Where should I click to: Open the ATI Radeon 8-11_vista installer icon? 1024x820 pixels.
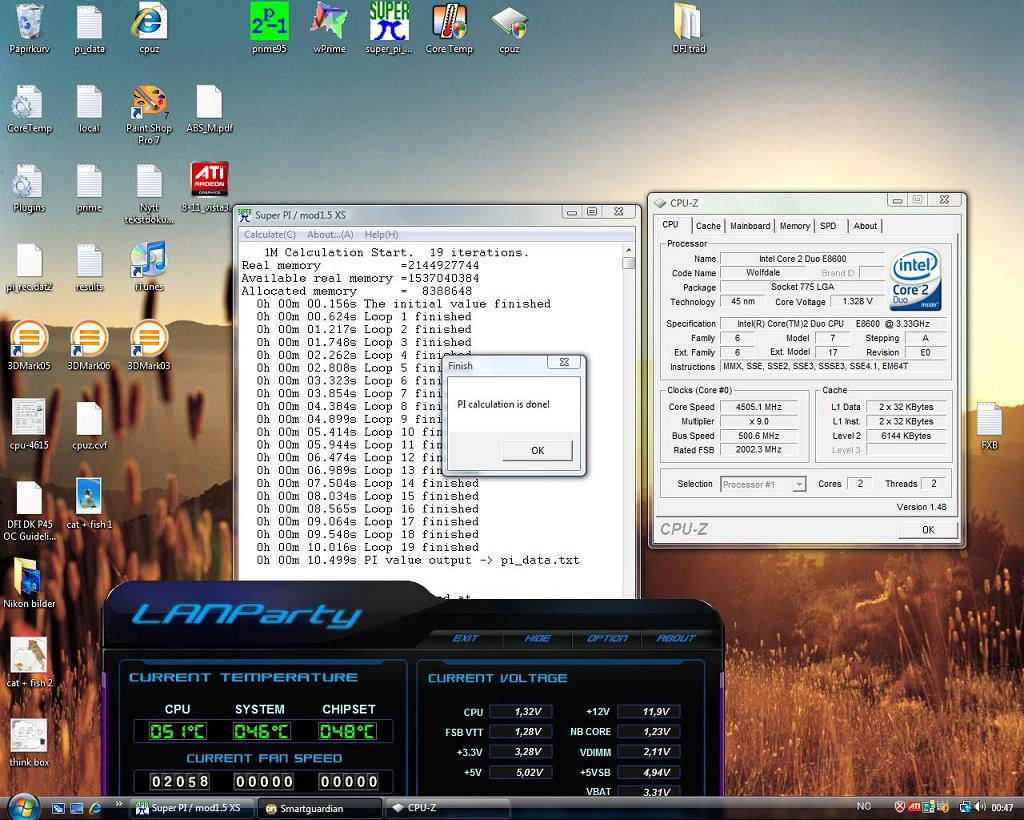tap(209, 187)
